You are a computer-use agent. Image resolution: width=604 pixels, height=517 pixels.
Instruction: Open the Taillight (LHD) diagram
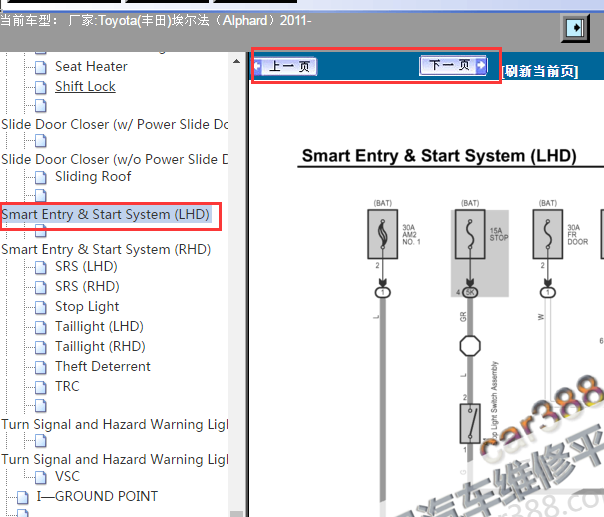click(x=99, y=327)
